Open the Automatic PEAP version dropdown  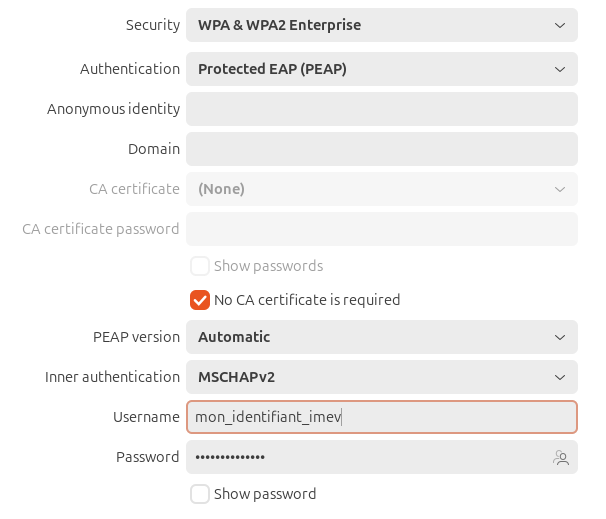382,337
